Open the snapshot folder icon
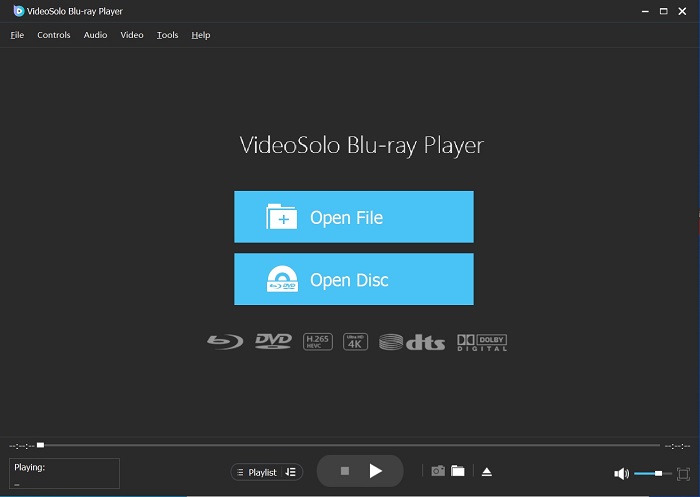This screenshot has height=497, width=700. point(458,471)
